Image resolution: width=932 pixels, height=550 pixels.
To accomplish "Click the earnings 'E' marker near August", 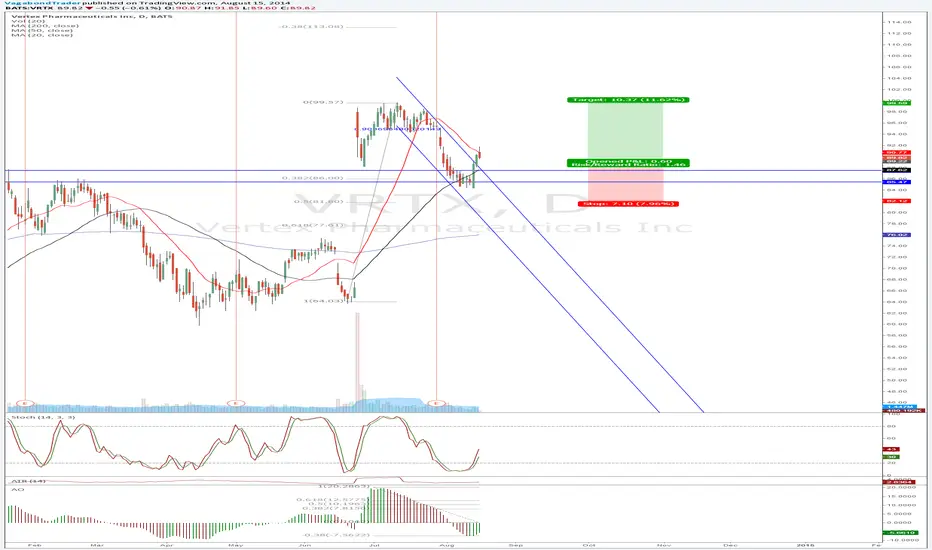I will tap(437, 403).
